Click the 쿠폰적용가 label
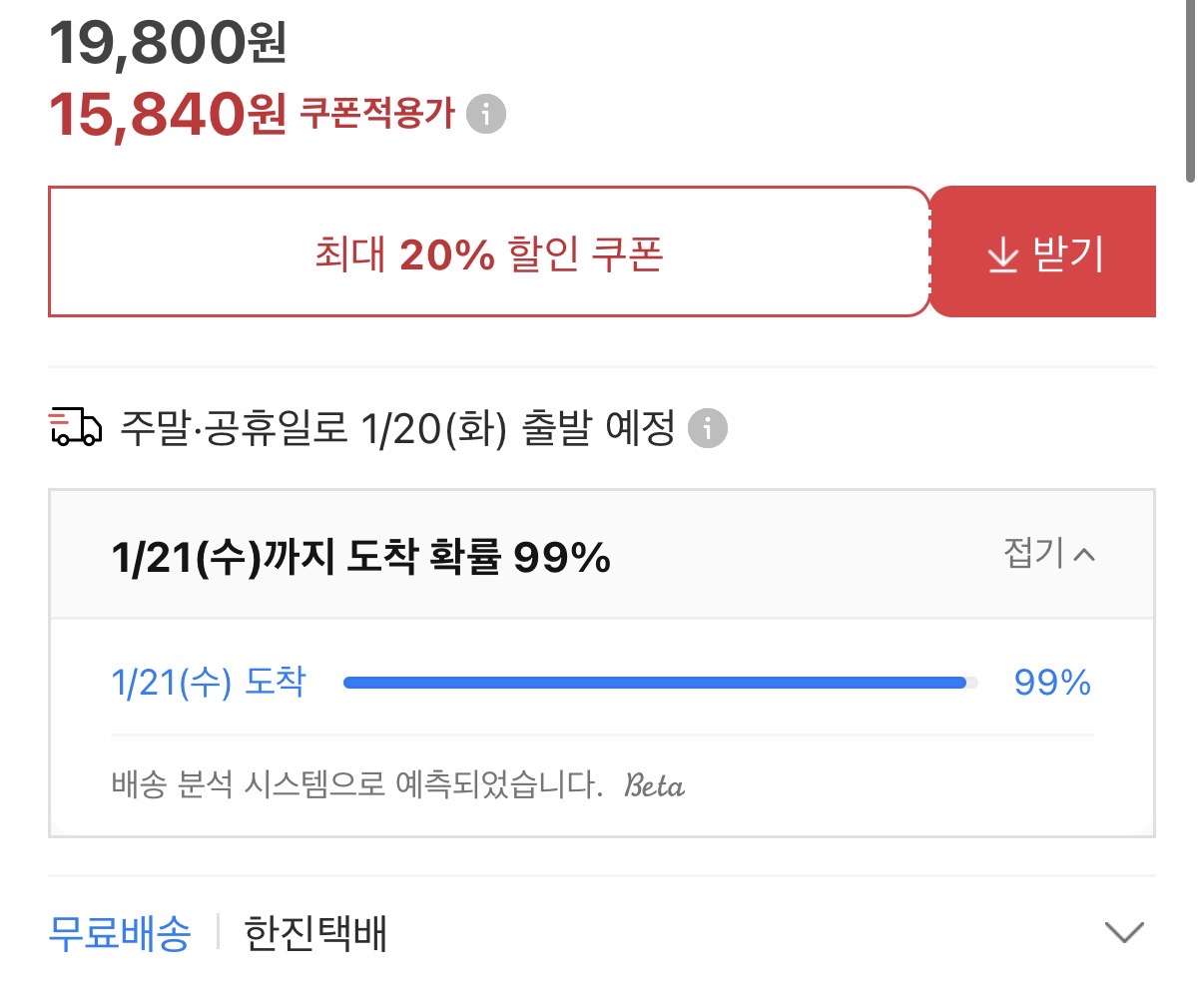 (377, 114)
